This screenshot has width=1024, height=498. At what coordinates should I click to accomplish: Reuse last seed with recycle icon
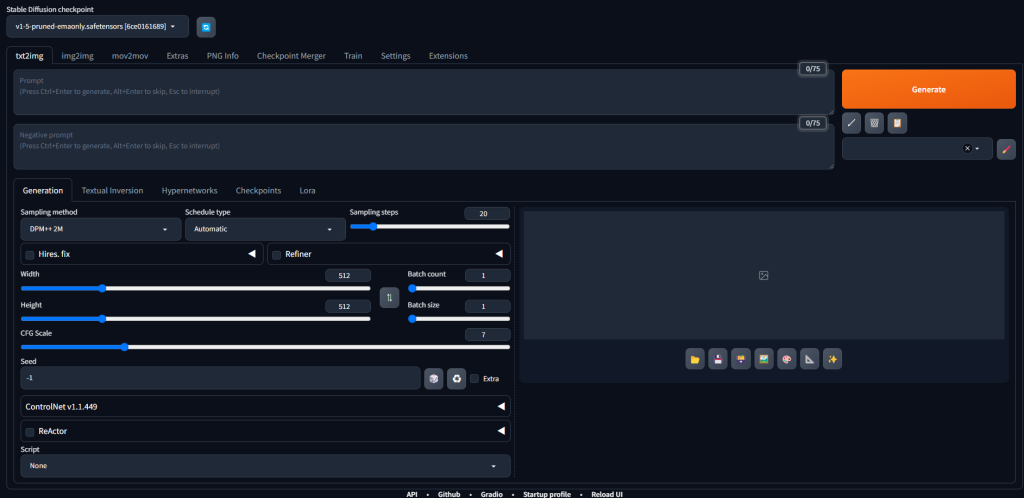tap(456, 378)
